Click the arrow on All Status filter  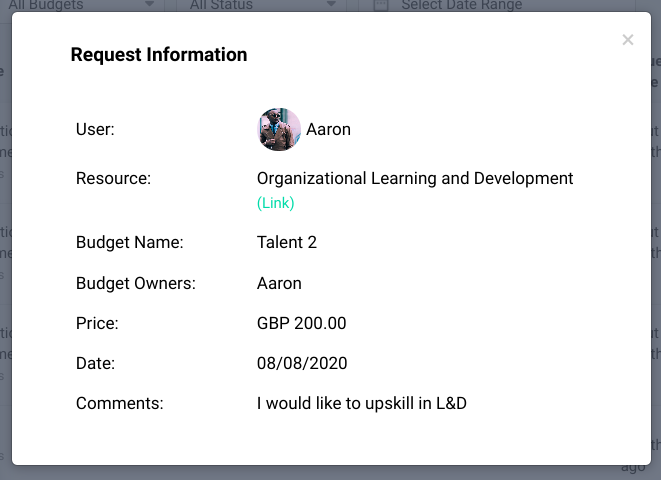(332, 5)
